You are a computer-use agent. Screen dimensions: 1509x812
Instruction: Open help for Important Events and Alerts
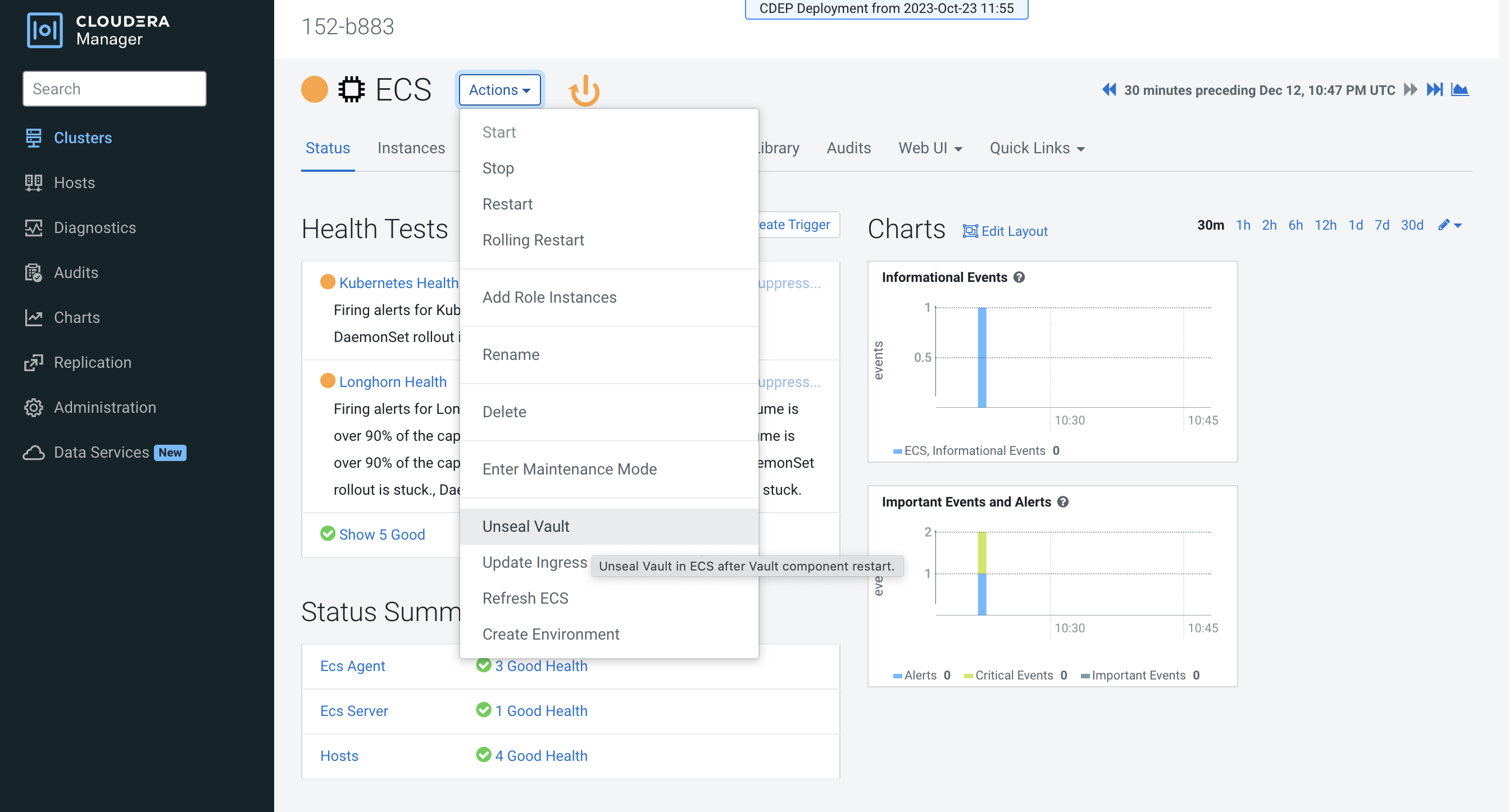click(x=1062, y=501)
